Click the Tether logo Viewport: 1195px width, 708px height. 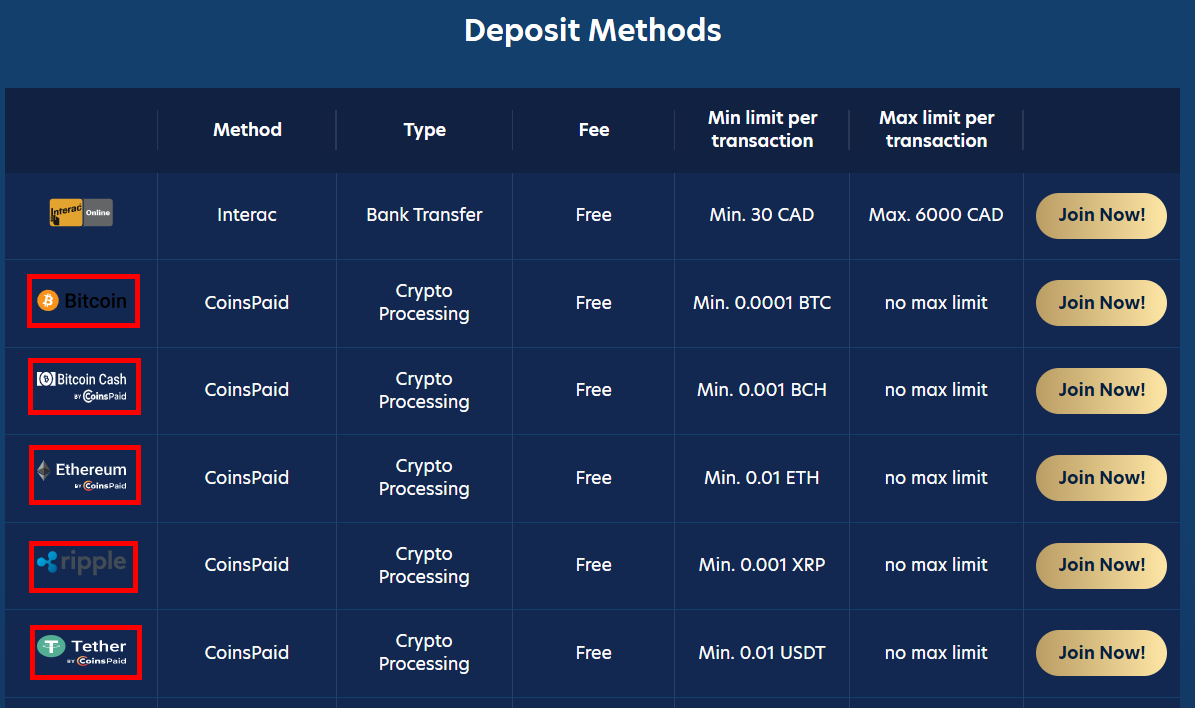pyautogui.click(x=84, y=651)
